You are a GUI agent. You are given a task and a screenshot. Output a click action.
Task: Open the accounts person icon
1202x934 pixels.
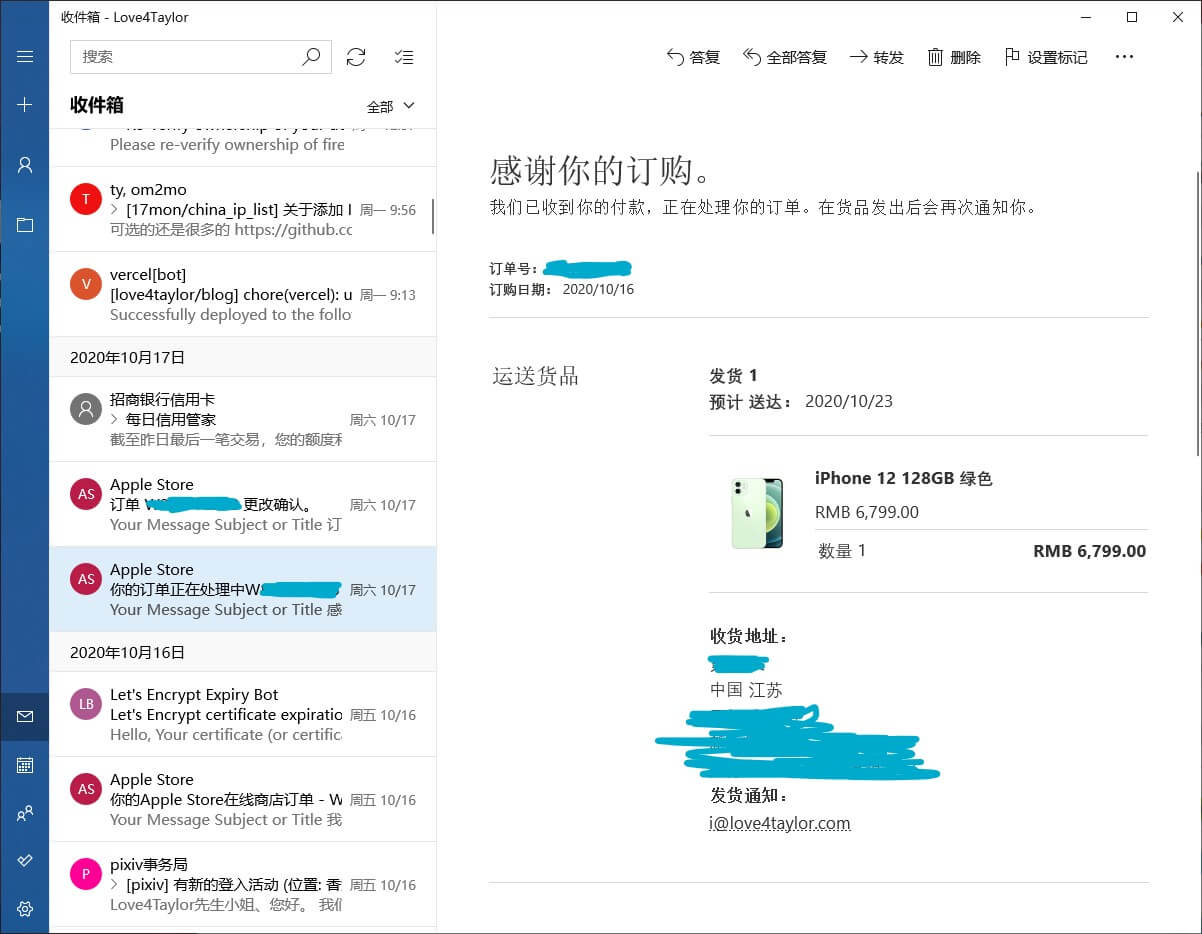(x=25, y=165)
